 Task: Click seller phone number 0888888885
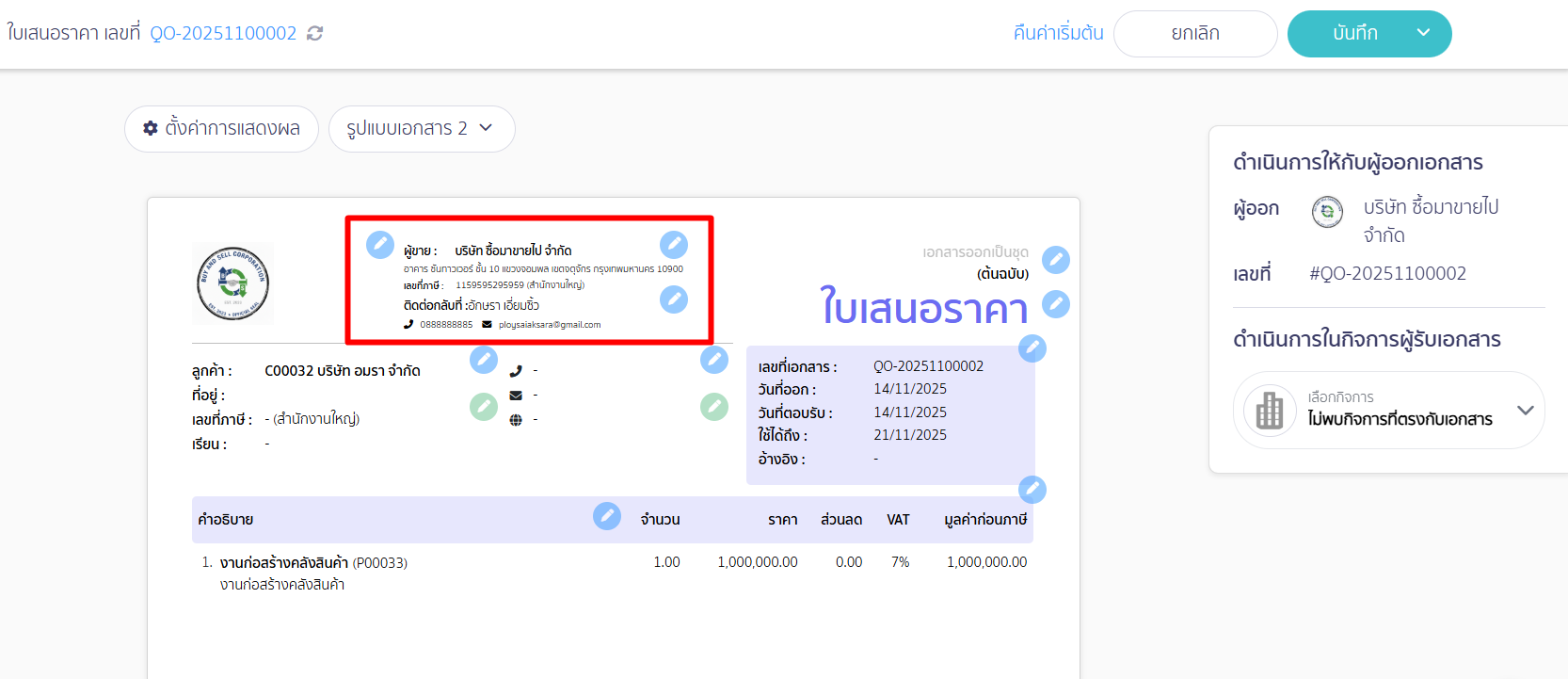tap(446, 325)
